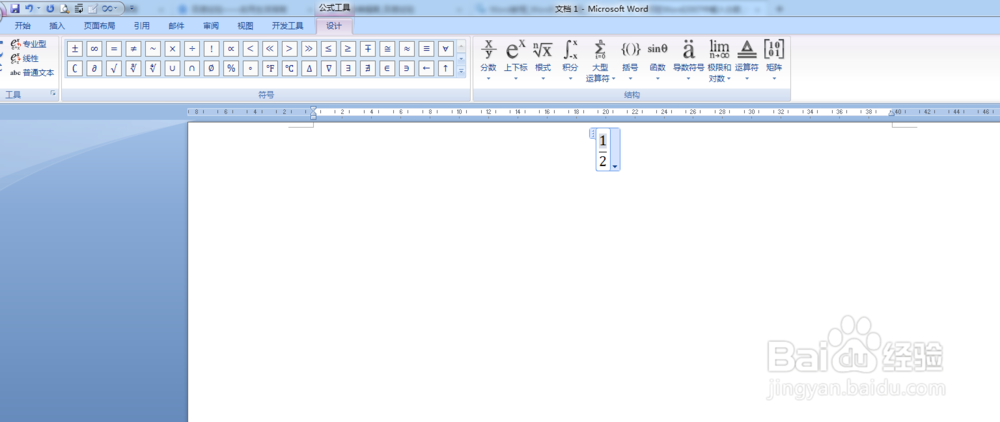The image size is (1000, 422).
Task: Insert the plus-minus symbol
Action: (x=75, y=48)
